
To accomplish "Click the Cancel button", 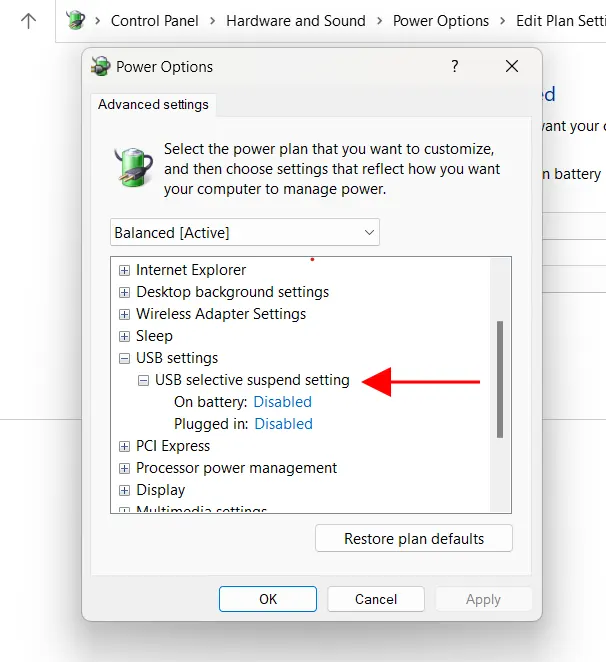I will [376, 599].
